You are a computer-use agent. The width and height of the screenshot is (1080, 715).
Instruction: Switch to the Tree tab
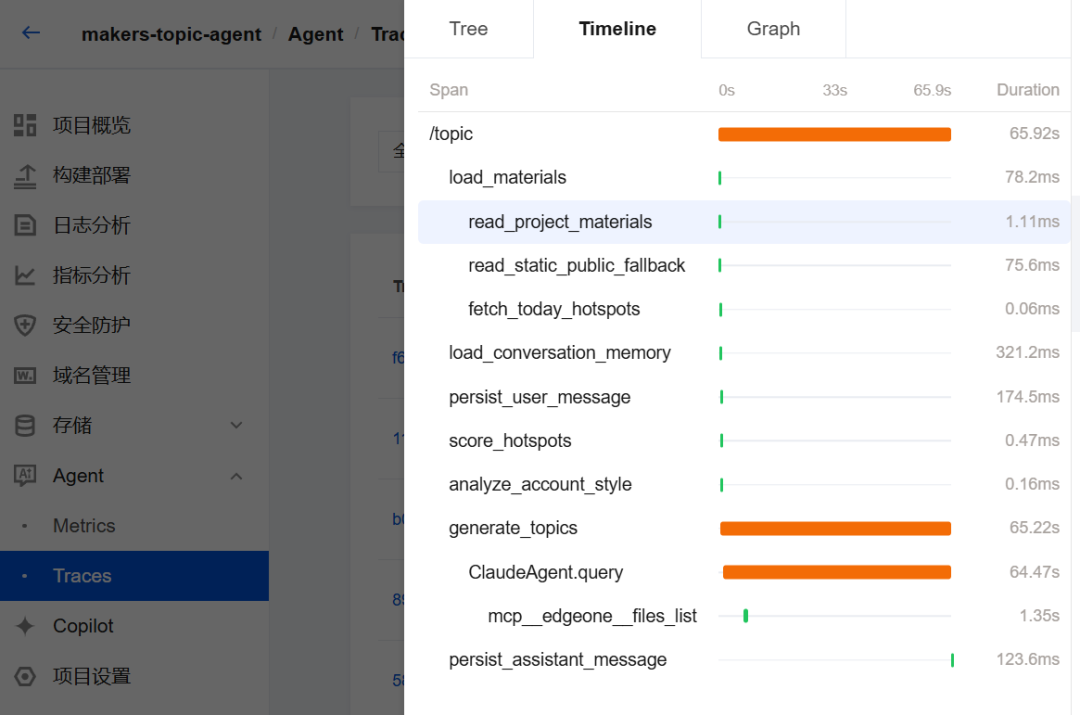tap(468, 29)
